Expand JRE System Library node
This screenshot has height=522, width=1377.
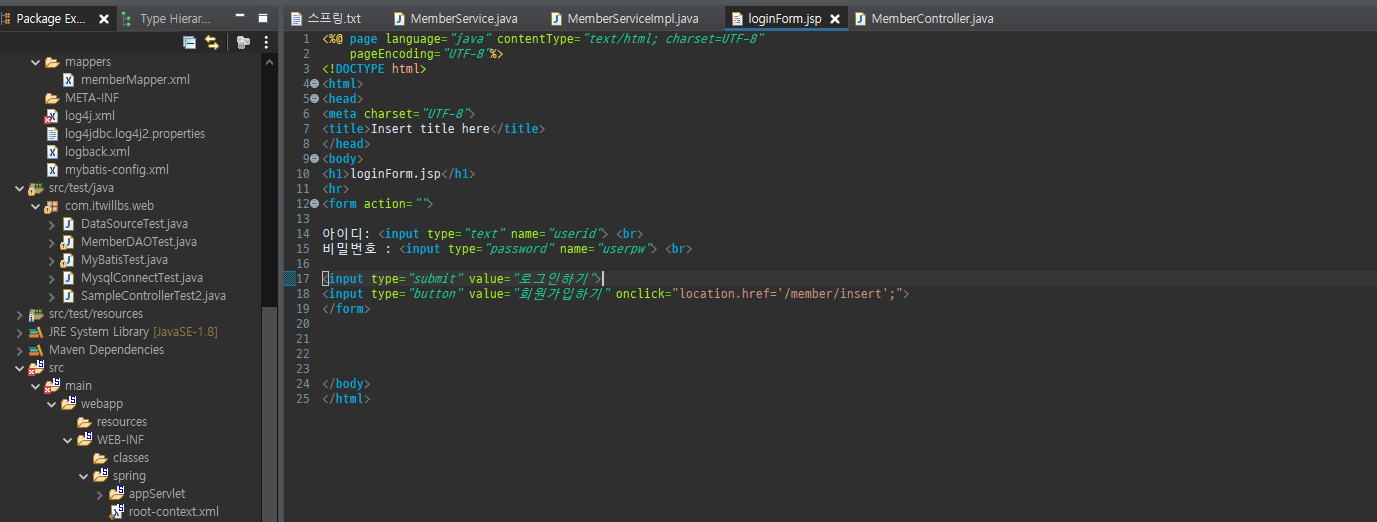click(20, 332)
